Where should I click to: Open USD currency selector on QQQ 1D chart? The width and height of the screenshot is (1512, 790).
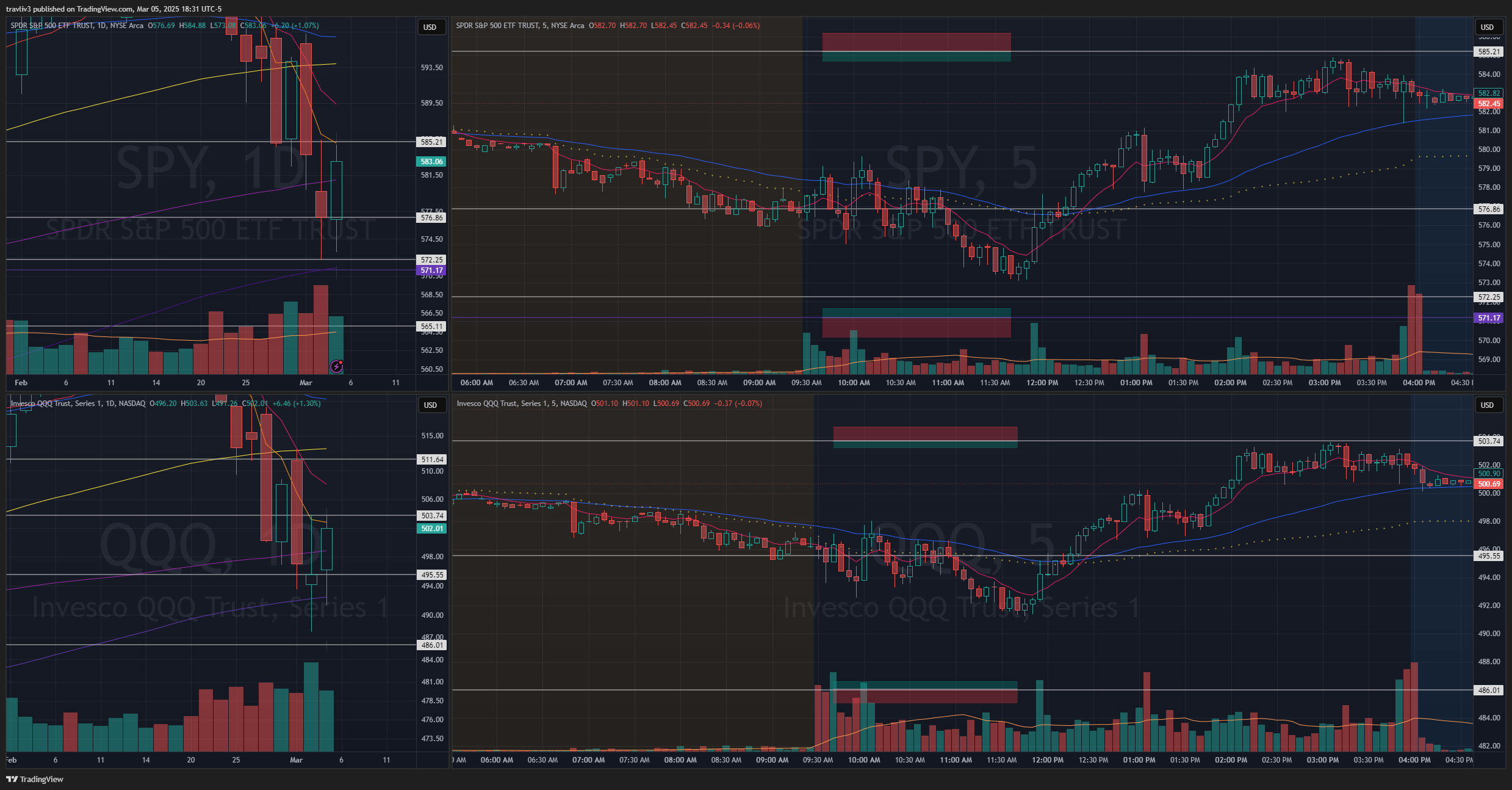[x=430, y=405]
